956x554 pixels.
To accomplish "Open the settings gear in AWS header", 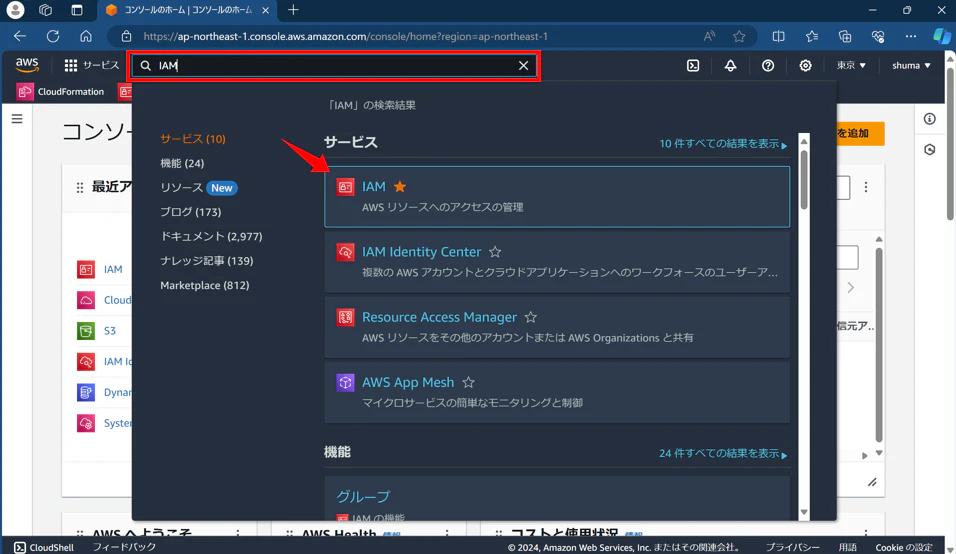I will coord(805,65).
